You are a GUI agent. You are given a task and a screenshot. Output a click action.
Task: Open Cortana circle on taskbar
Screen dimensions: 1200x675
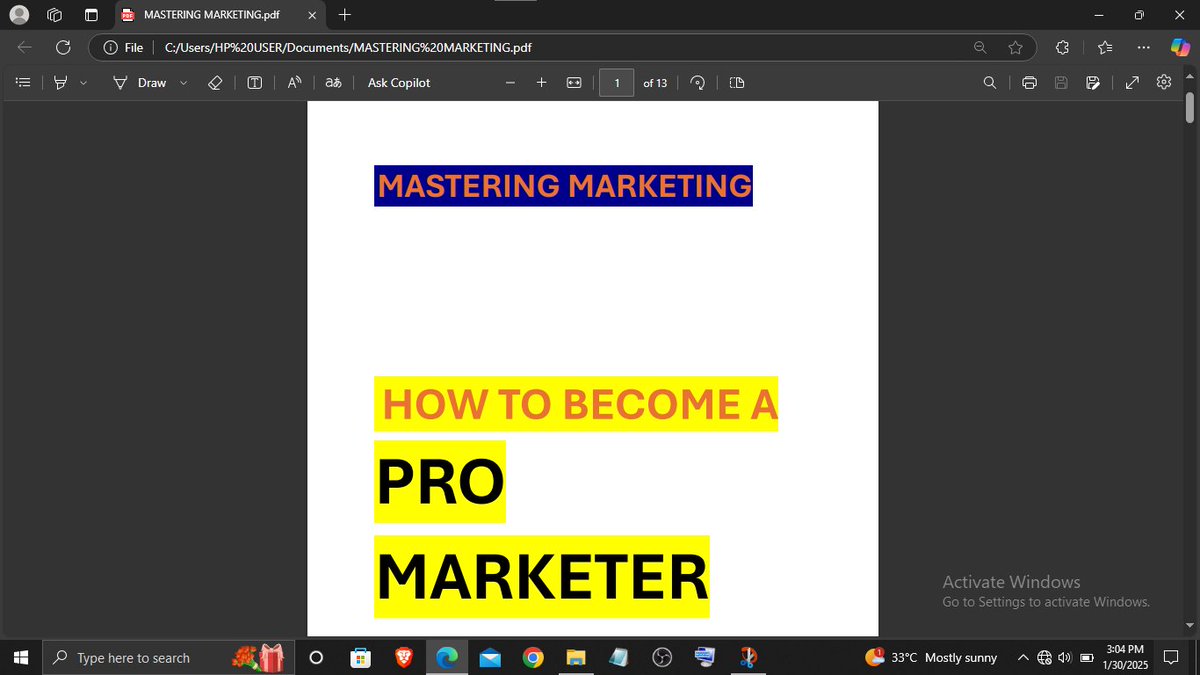316,657
